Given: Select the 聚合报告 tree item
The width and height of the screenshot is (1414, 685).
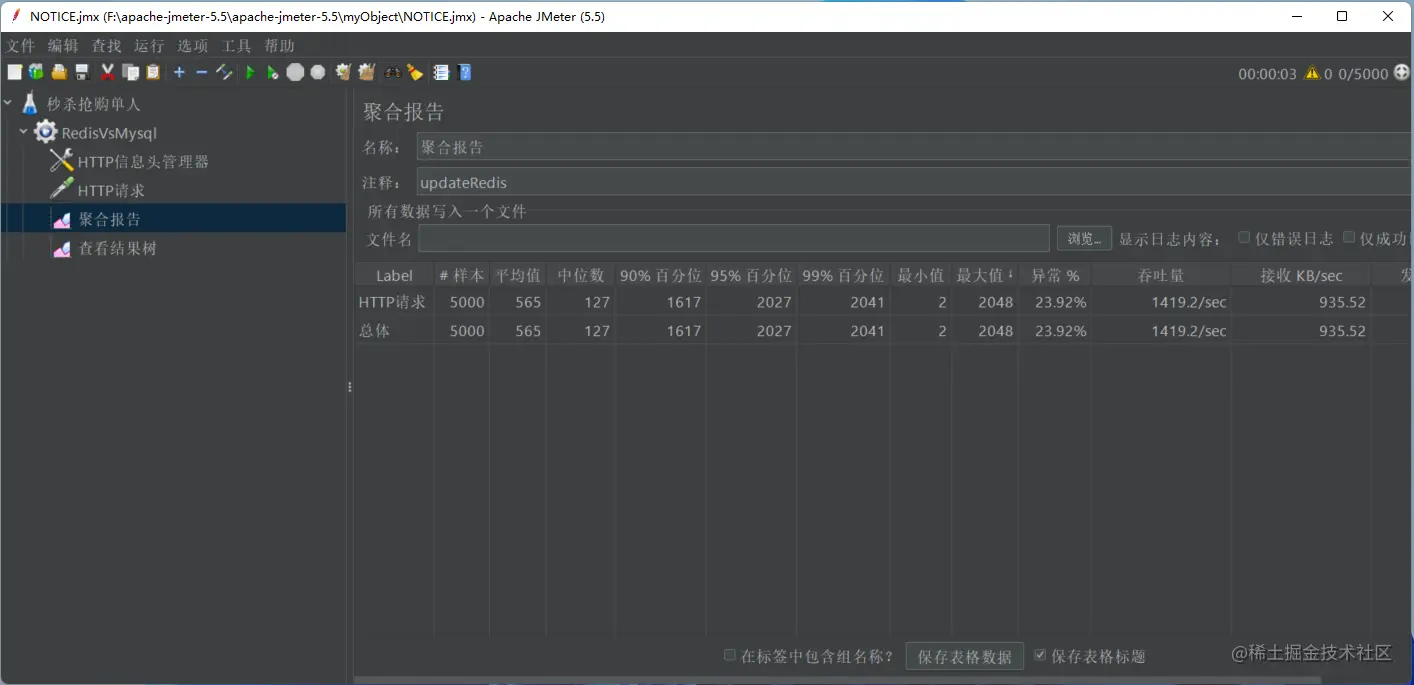Looking at the screenshot, I should (109, 219).
